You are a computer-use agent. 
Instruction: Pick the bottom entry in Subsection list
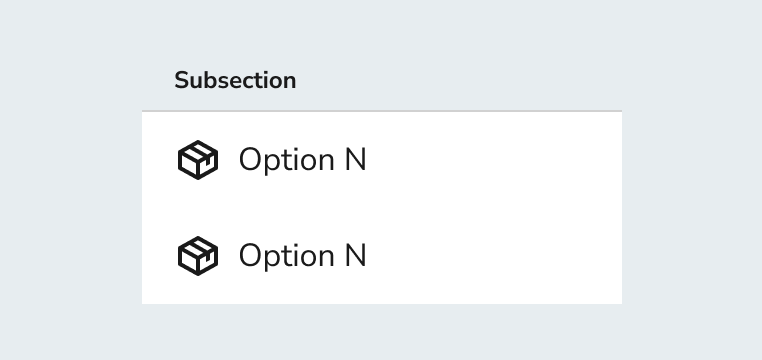[x=381, y=256]
